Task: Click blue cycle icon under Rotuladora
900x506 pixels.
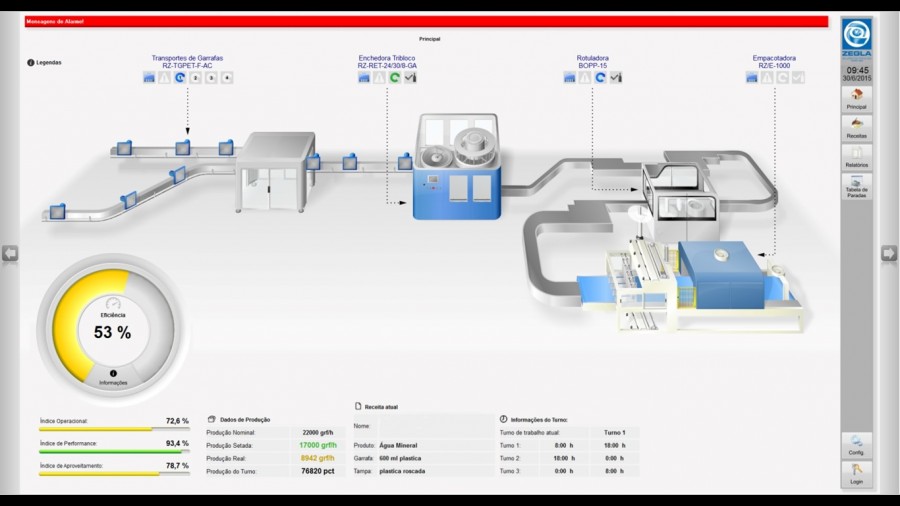Action: click(600, 77)
